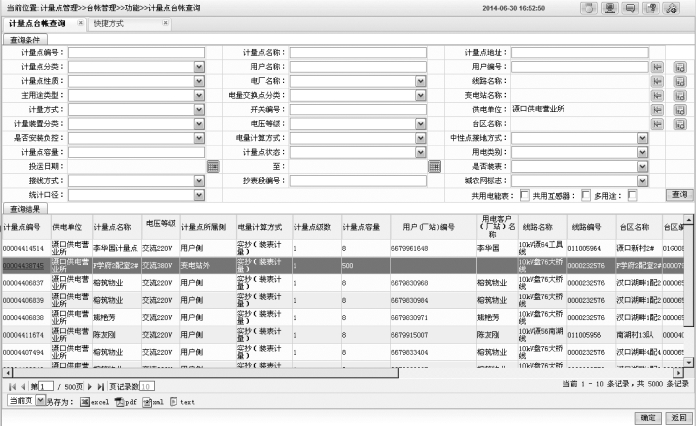This screenshot has width=696, height=426.
Task: Click the 页记录数 input box
Action: click(147, 387)
